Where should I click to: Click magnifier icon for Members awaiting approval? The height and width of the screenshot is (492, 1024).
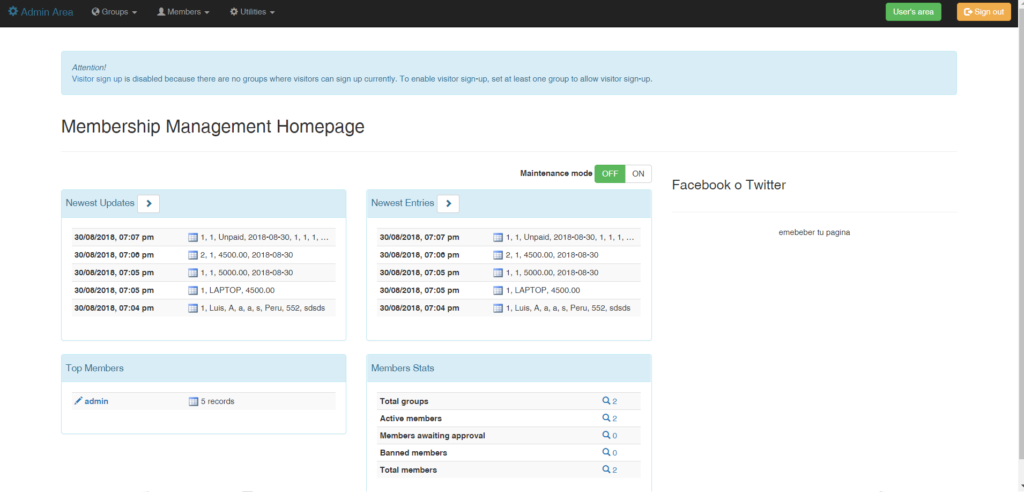[x=606, y=435]
